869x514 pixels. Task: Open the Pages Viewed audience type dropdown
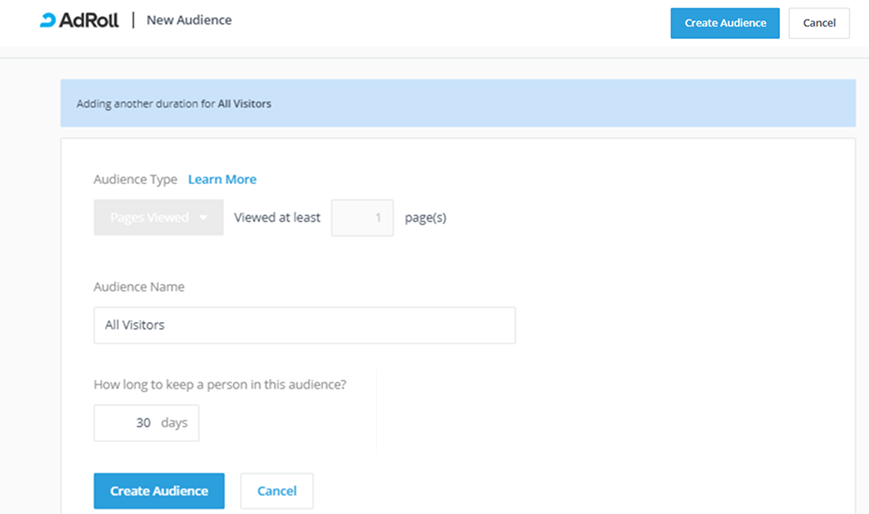150,217
